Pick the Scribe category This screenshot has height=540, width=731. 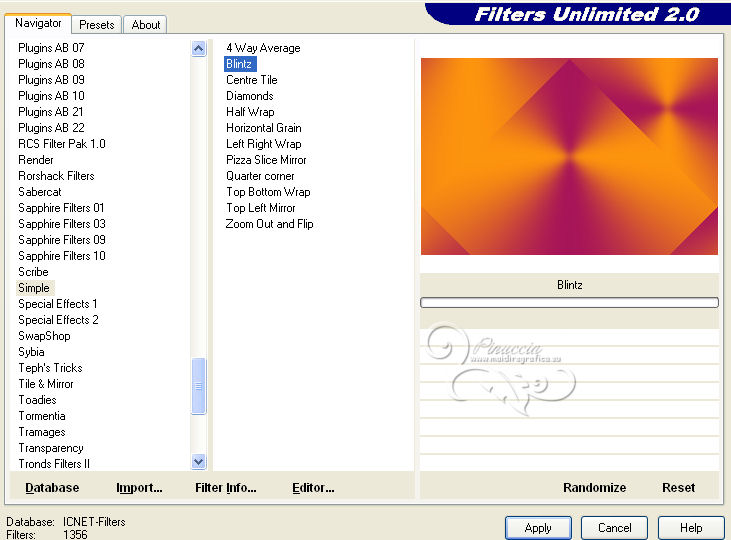(x=33, y=272)
